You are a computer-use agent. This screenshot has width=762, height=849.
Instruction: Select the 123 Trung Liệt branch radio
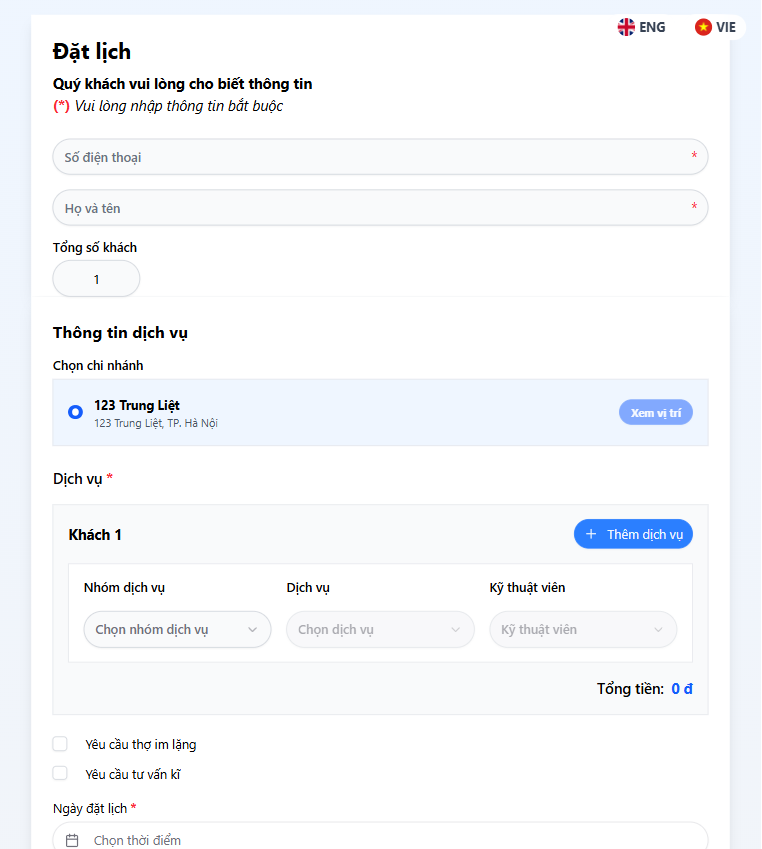pyautogui.click(x=75, y=412)
